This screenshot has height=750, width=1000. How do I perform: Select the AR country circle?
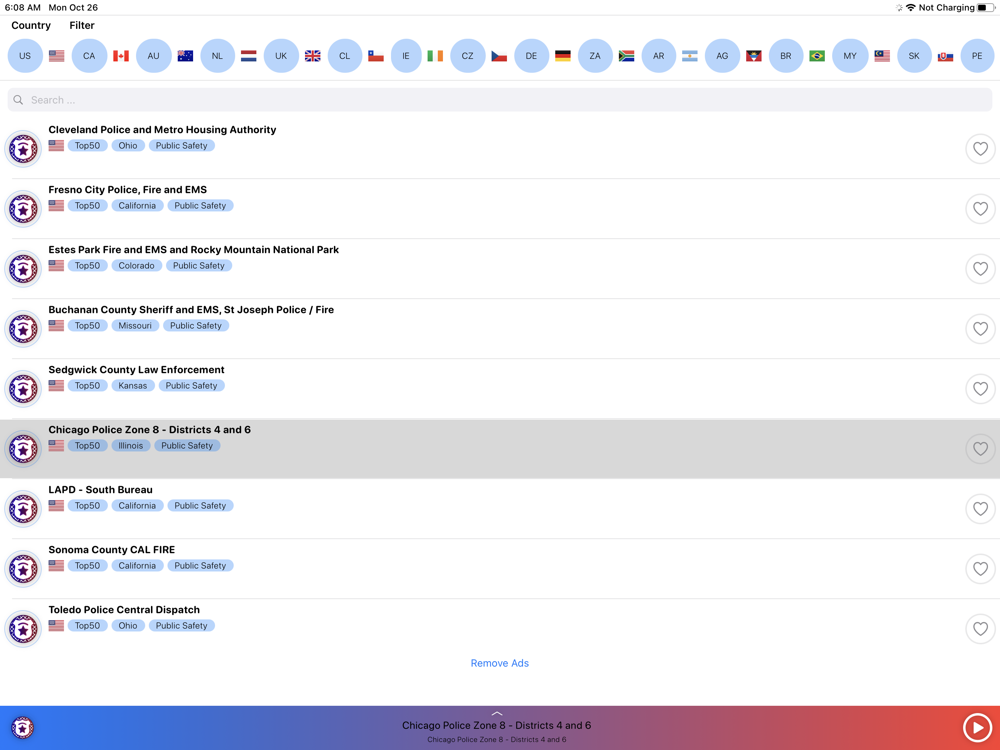659,55
